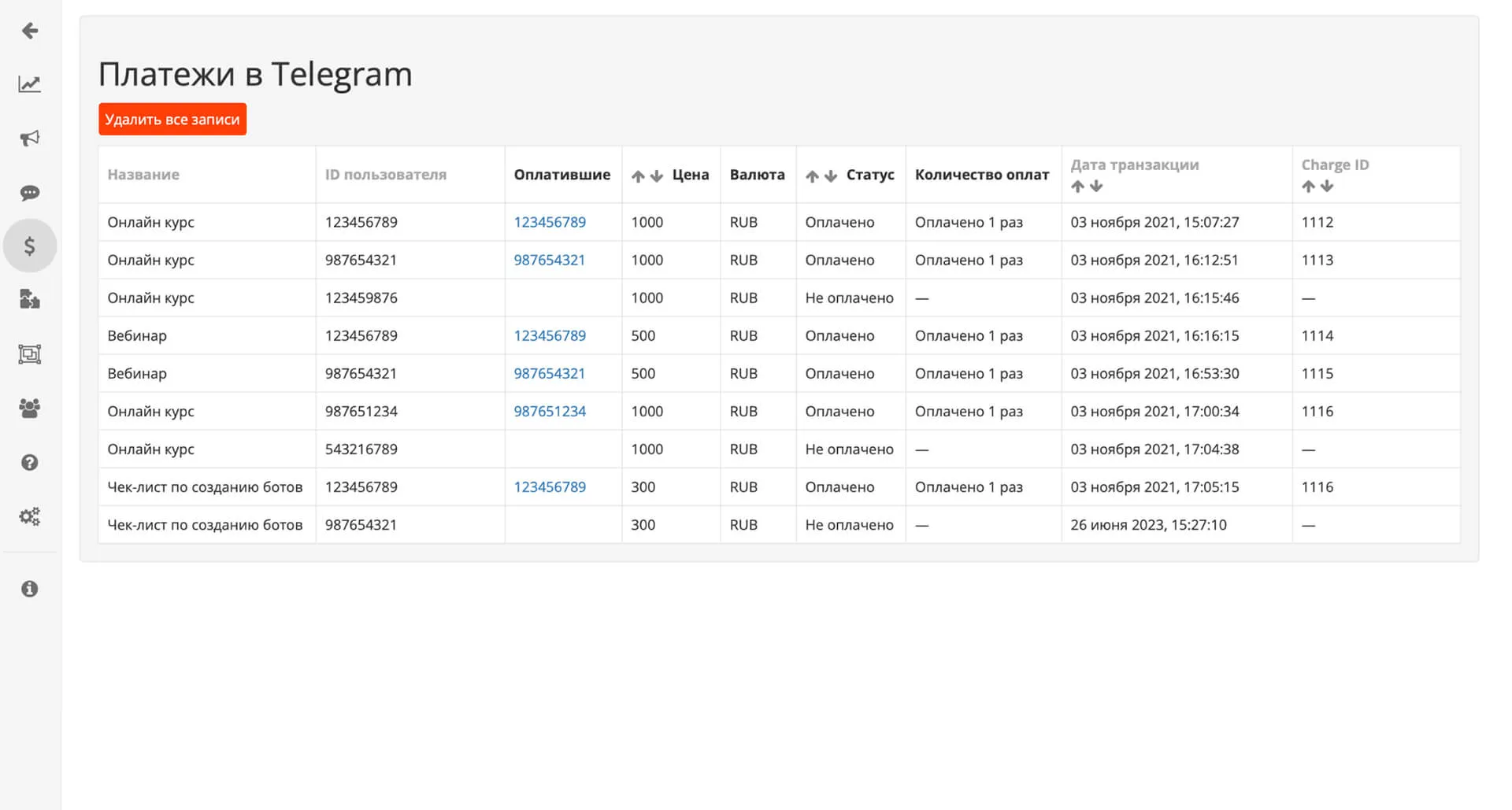Sort Дата транзакции ascending with up arrow
This screenshot has height=810, width=1512.
click(x=1077, y=187)
